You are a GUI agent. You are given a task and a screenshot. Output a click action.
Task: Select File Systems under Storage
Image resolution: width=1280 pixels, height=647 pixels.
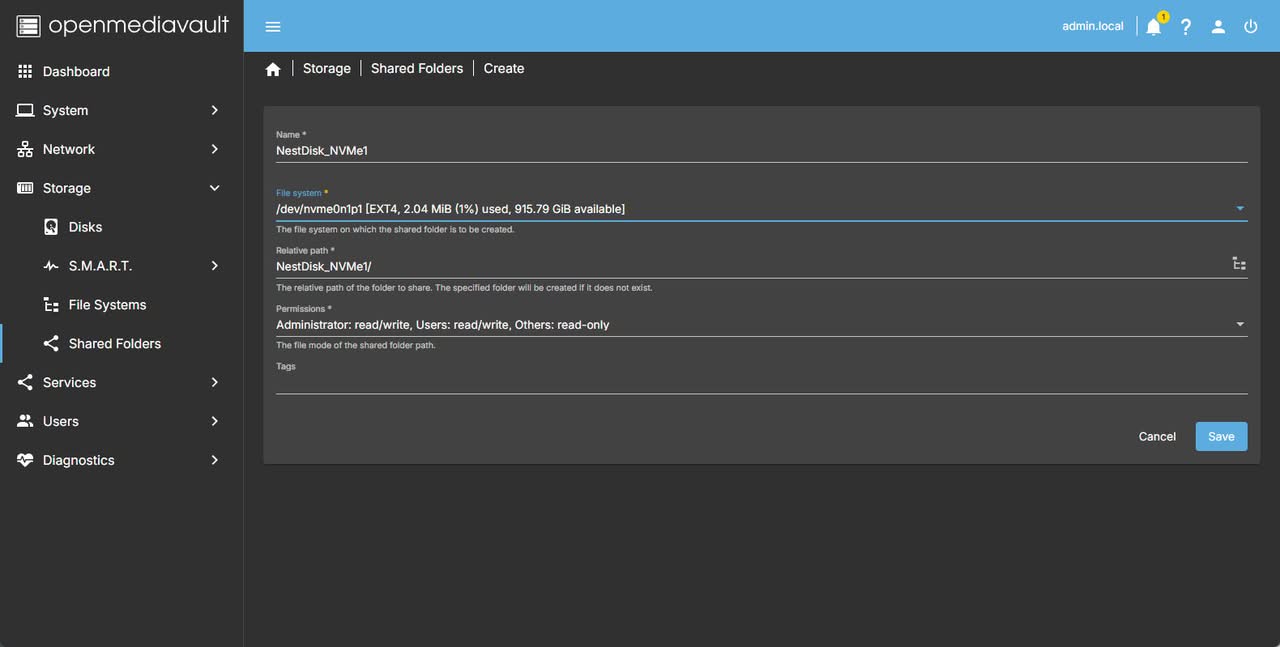[121, 305]
